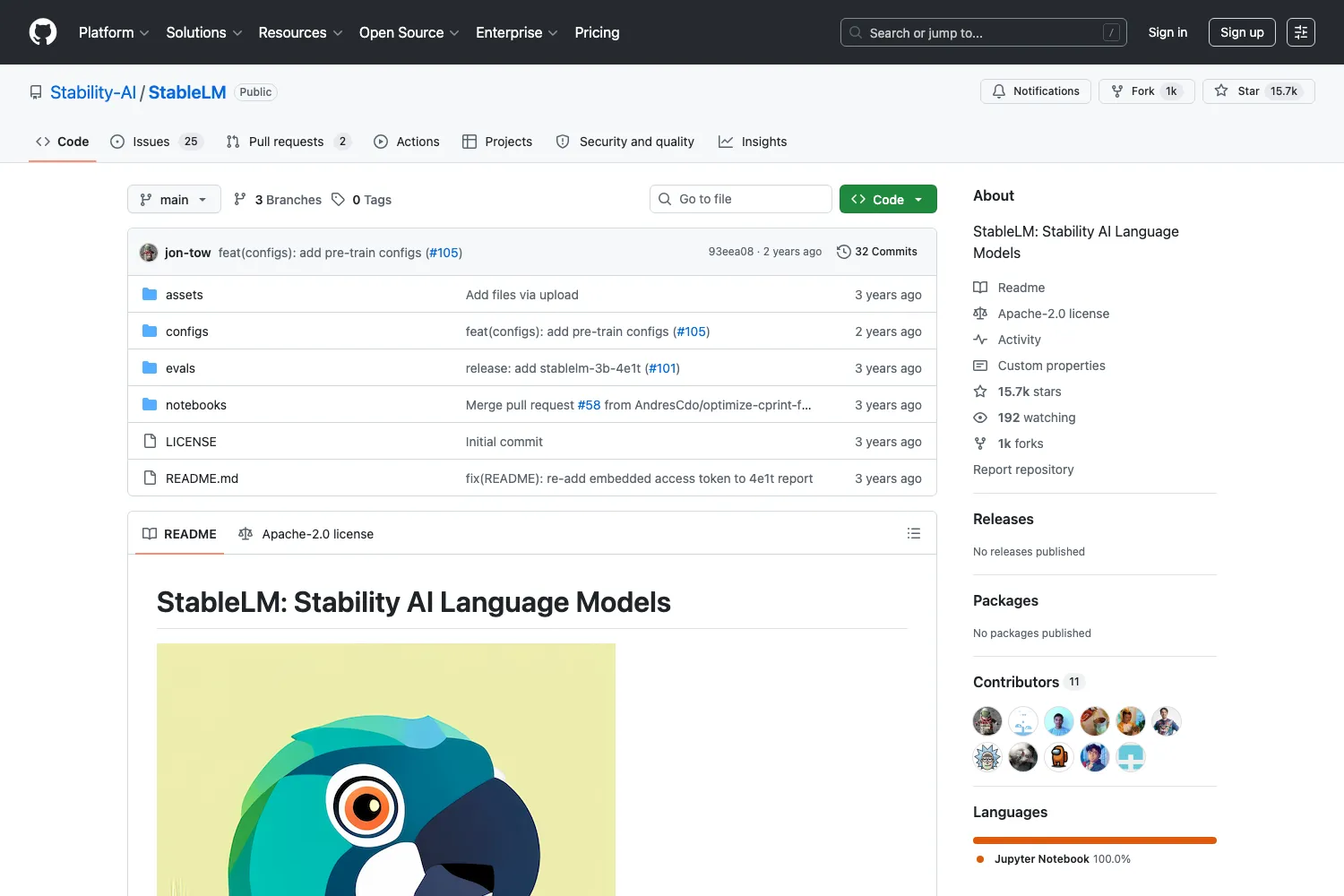This screenshot has width=1344, height=896.
Task: Open global navigation menu icon at top right
Action: click(1301, 32)
